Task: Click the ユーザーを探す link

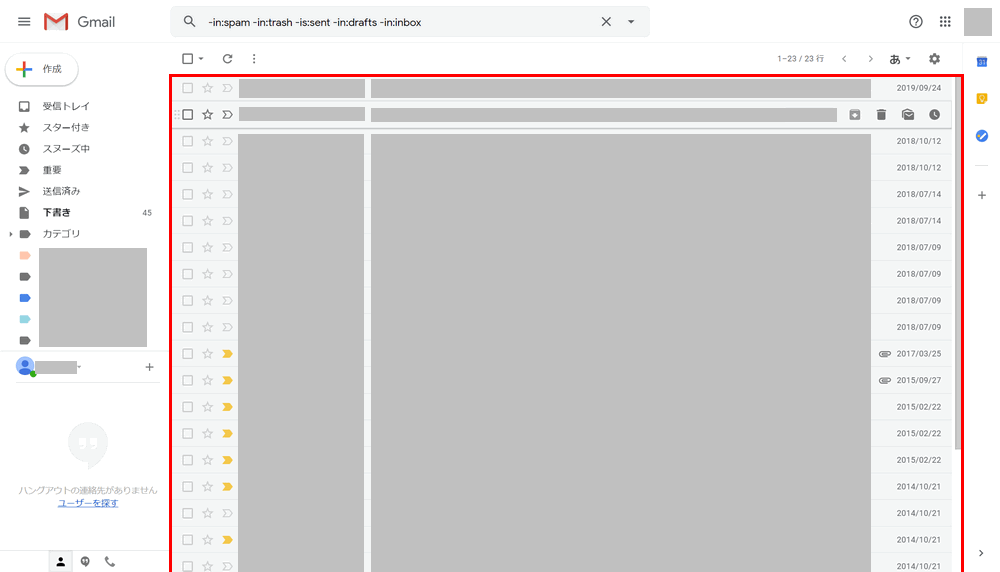Action: pos(88,503)
